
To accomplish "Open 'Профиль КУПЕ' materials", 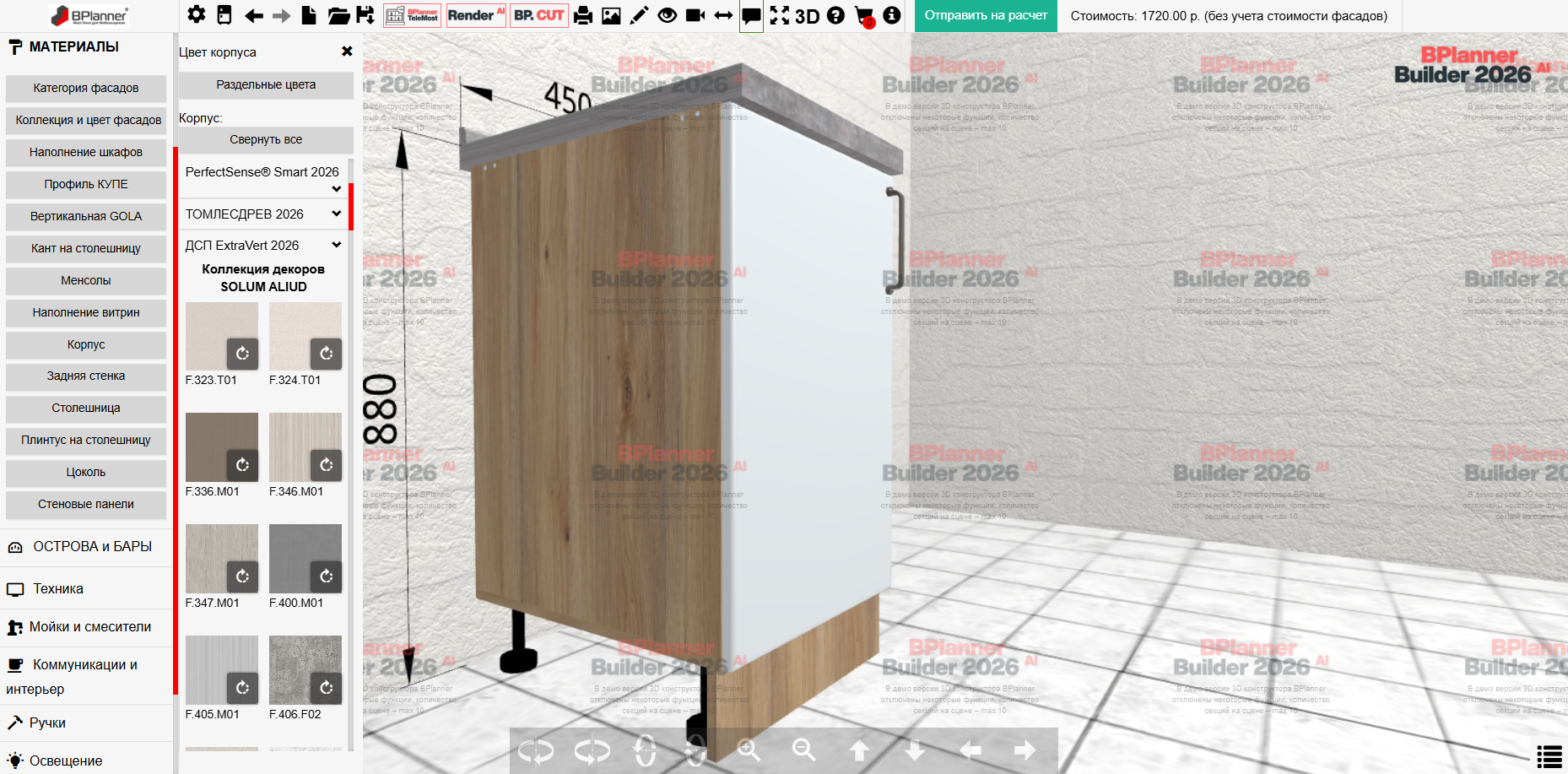I will click(x=86, y=184).
